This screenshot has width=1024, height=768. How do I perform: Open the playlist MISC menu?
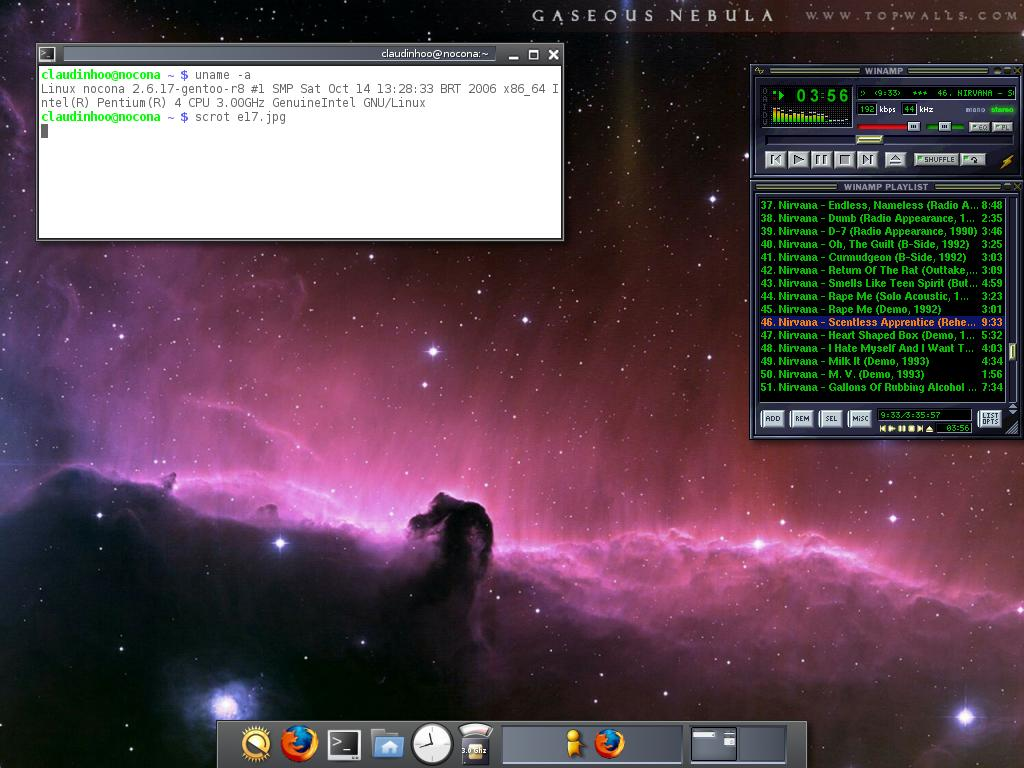pos(860,419)
